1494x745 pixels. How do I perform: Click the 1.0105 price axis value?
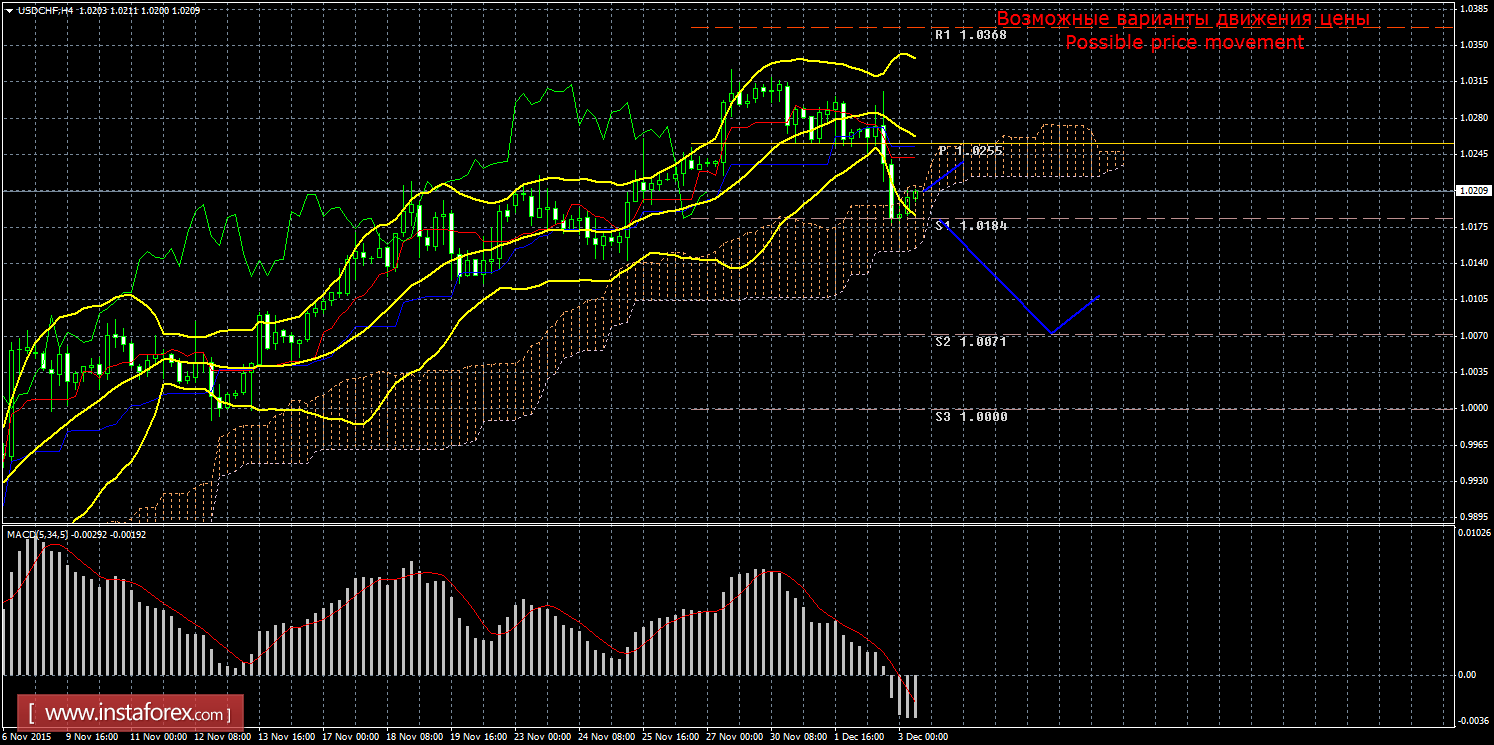(1472, 299)
